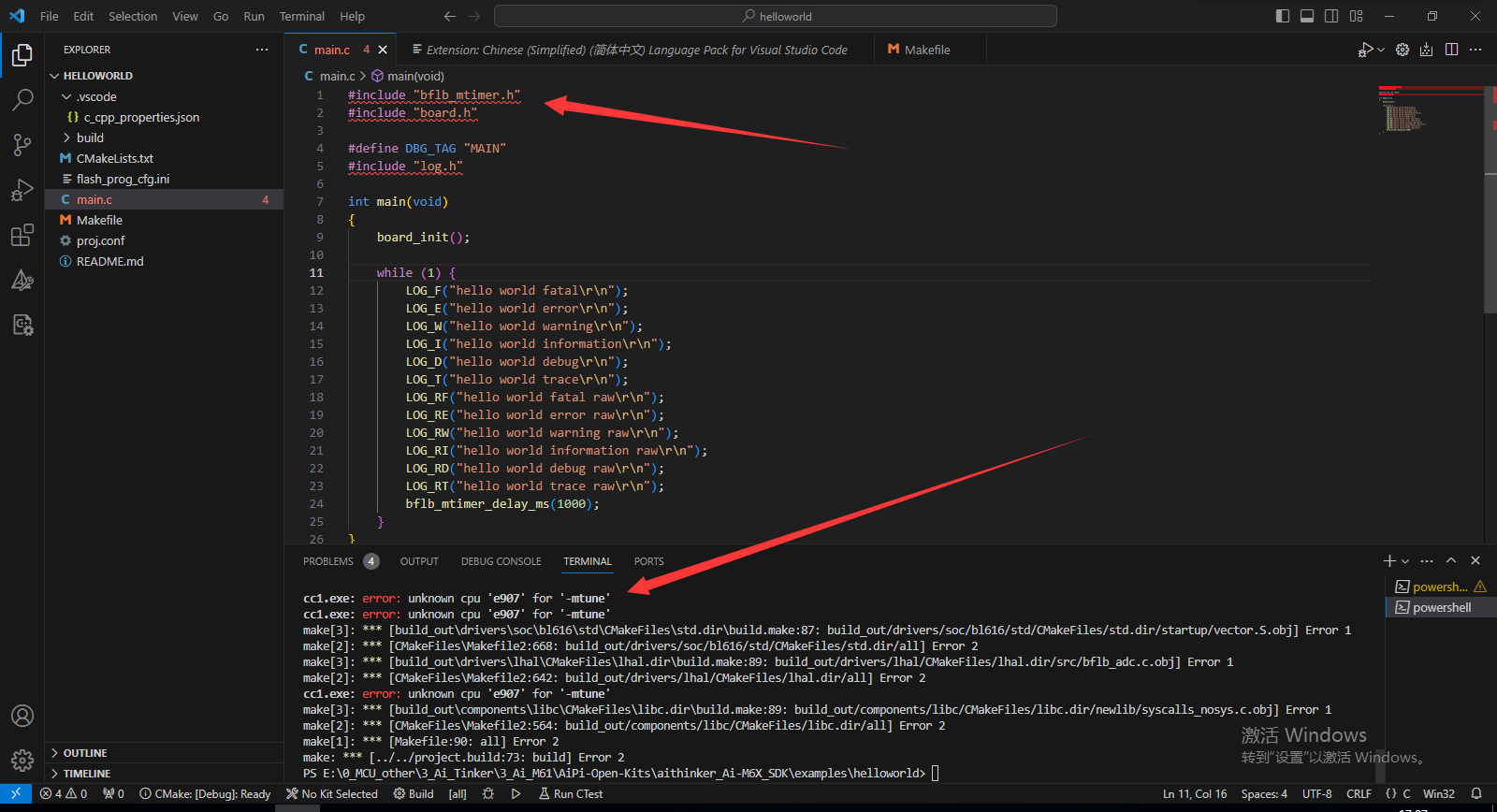Click No Kit Selected status item
Image resolution: width=1497 pixels, height=812 pixels.
coord(332,793)
